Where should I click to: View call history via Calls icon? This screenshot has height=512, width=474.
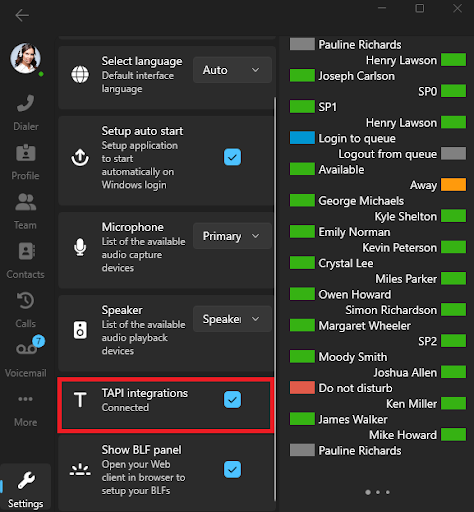point(26,301)
